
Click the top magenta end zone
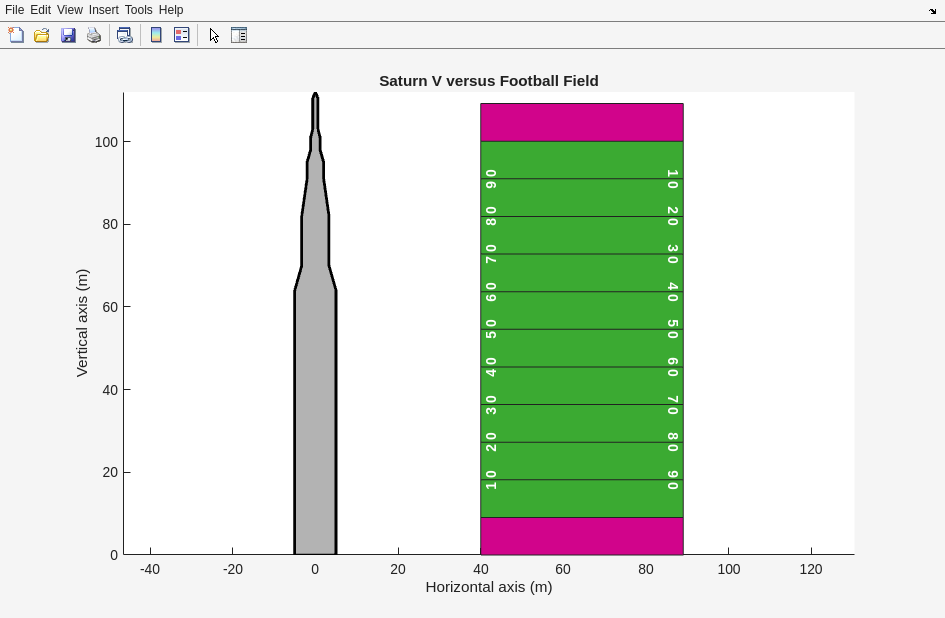(x=581, y=122)
